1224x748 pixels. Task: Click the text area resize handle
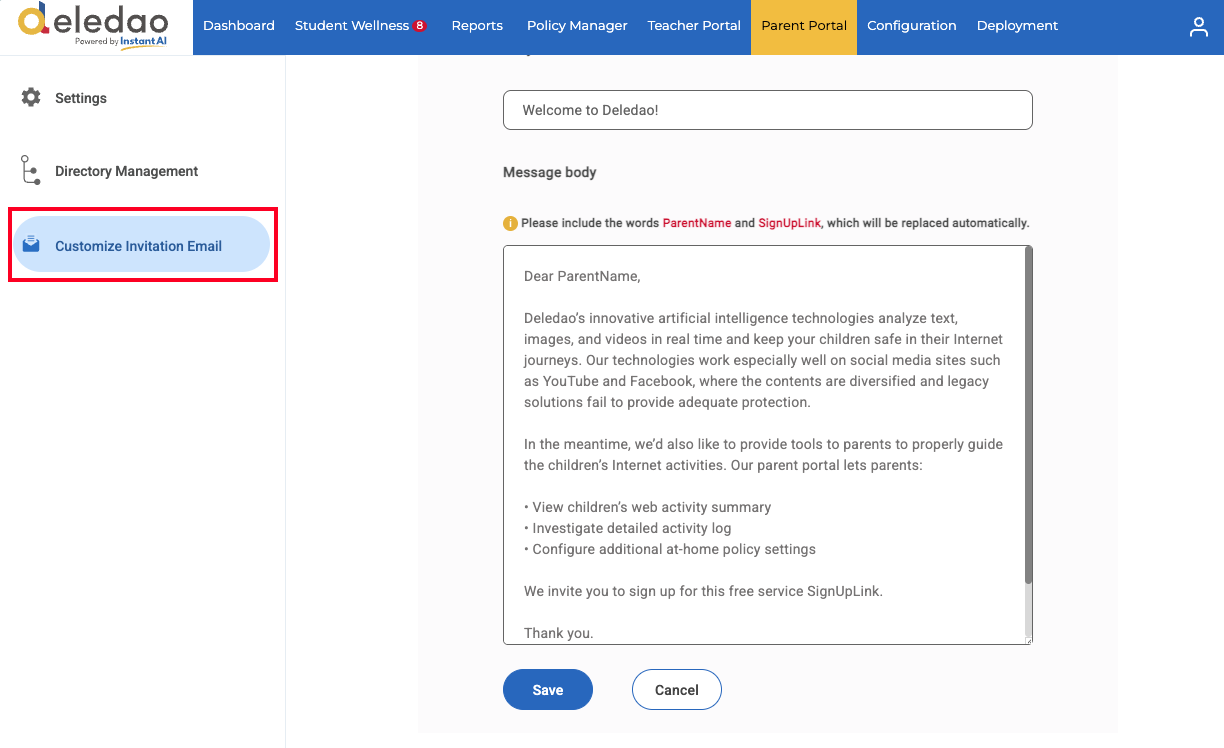pyautogui.click(x=1027, y=639)
